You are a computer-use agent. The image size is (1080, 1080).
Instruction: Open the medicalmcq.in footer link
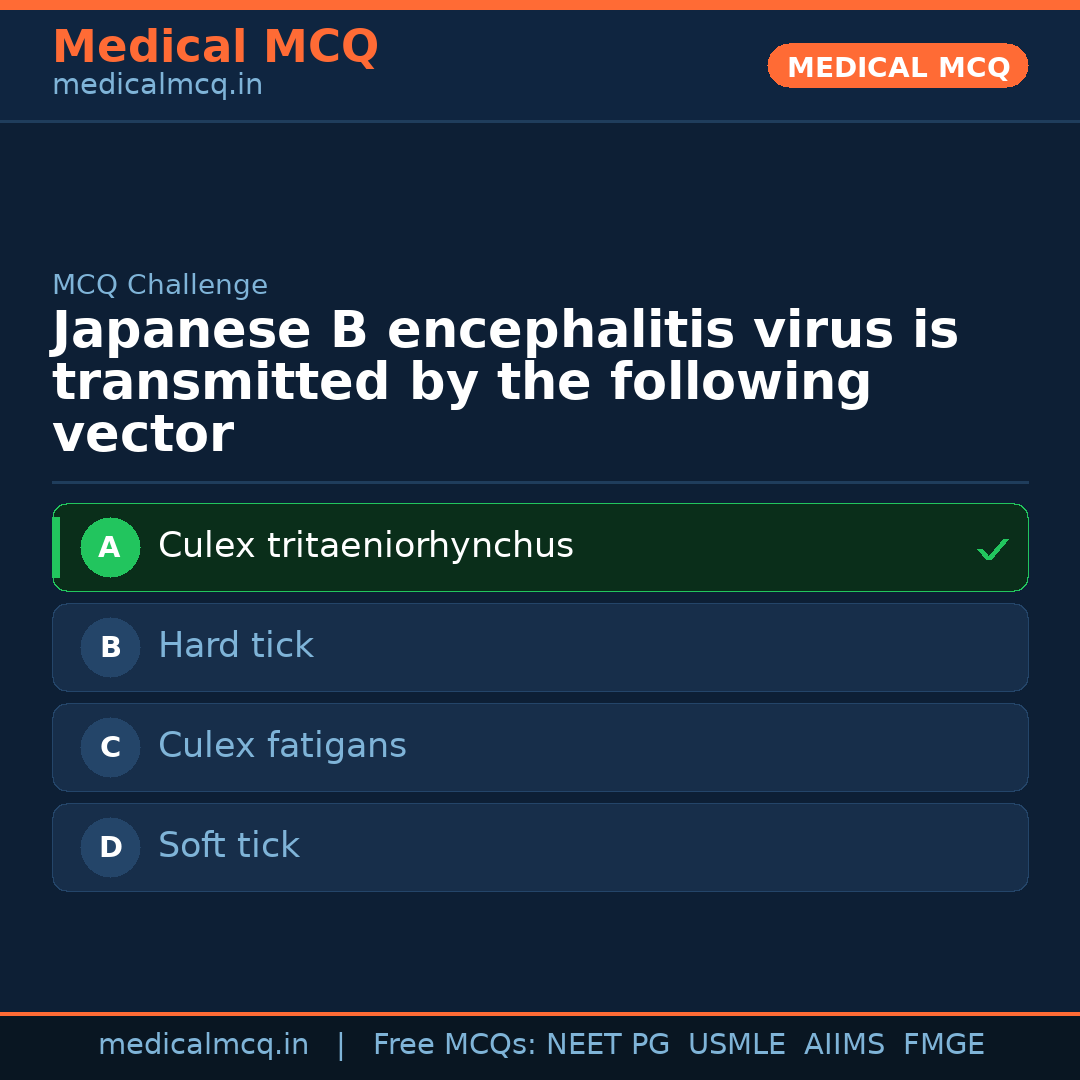click(203, 1044)
